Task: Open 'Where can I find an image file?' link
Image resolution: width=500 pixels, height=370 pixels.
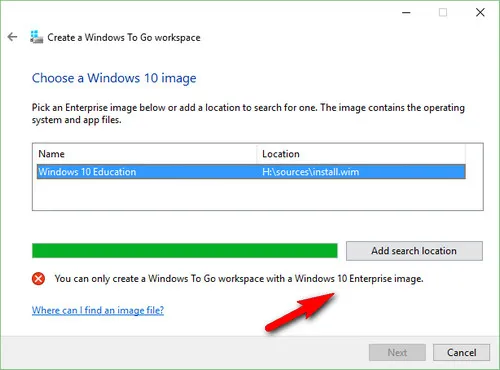Action: pyautogui.click(x=98, y=310)
